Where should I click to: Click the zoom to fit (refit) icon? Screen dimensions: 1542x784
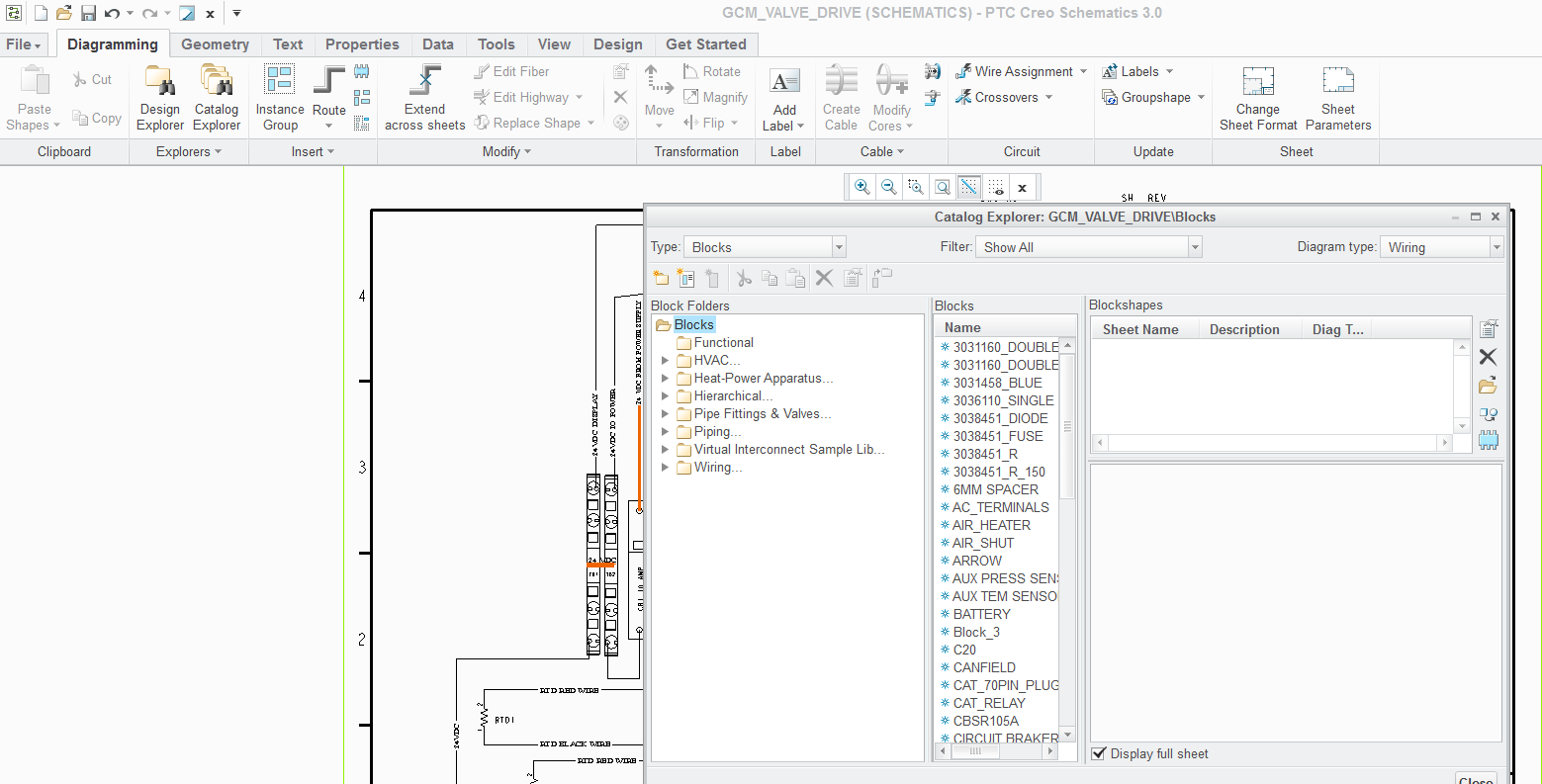tap(943, 187)
